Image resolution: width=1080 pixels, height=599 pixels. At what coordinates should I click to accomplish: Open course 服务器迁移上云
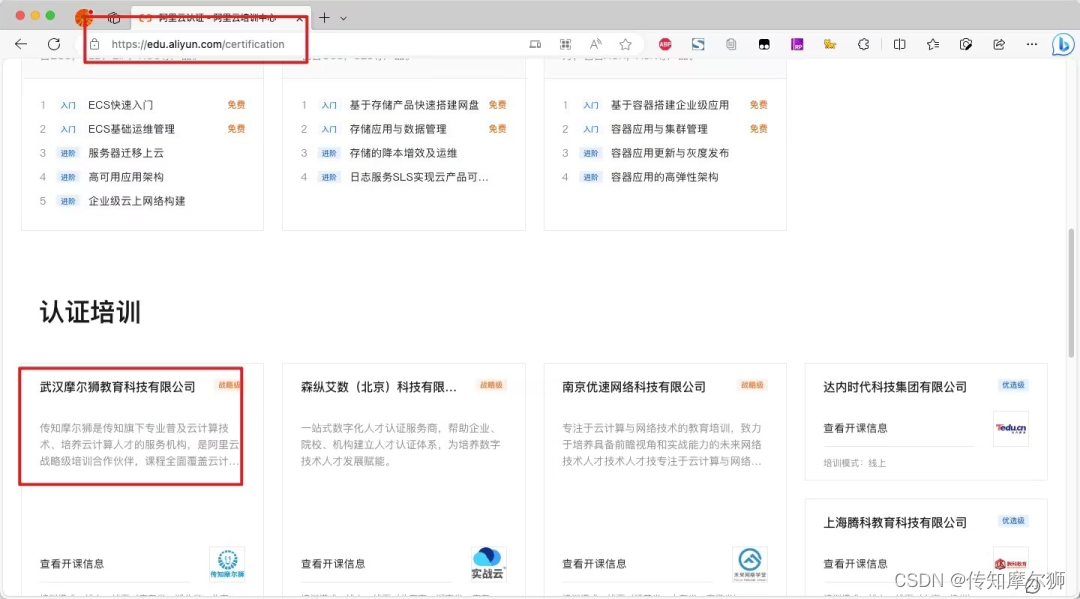point(126,153)
